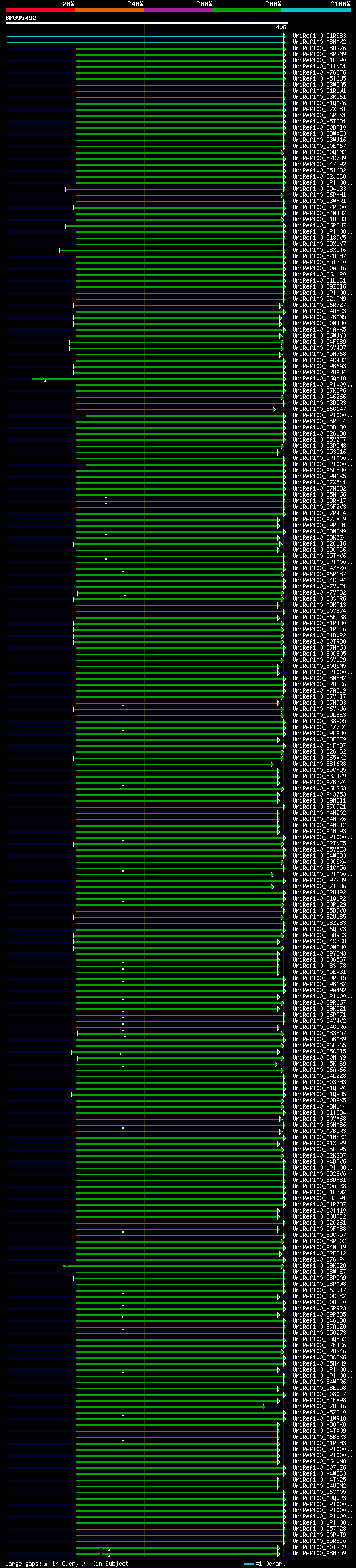Click hit label UniRef100_B4WRR6

point(319,1382)
